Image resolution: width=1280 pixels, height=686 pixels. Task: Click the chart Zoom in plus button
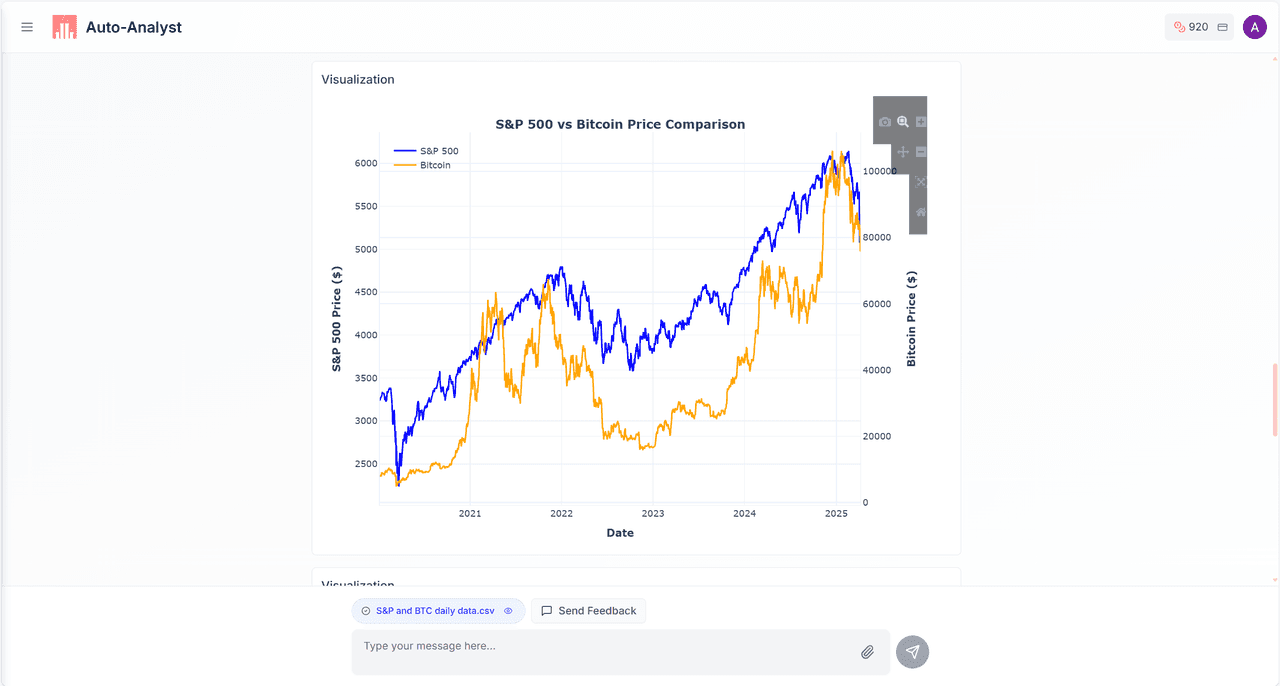(x=921, y=122)
